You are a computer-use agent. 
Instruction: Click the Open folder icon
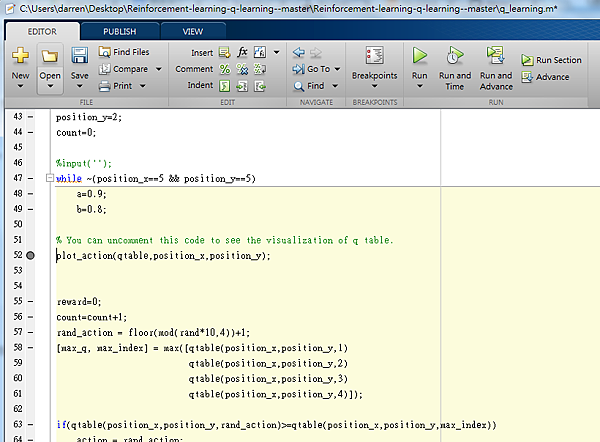[x=49, y=56]
